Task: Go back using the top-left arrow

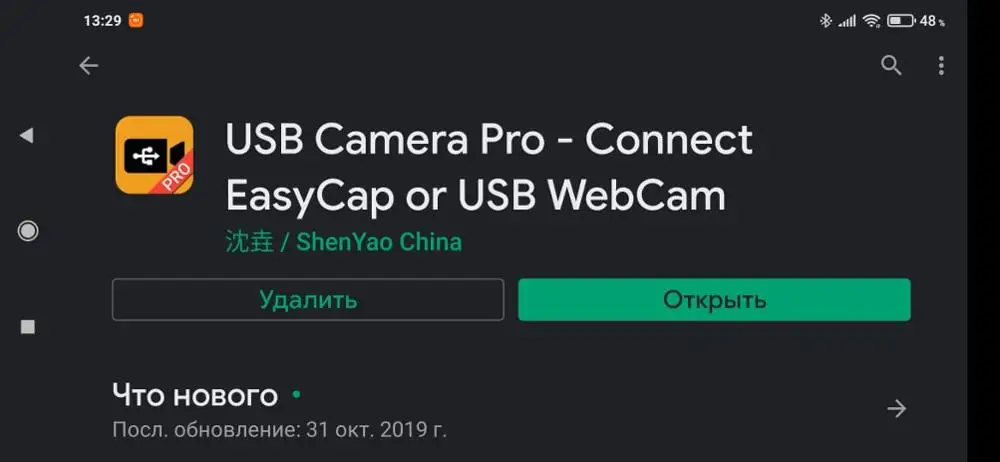Action: [89, 65]
